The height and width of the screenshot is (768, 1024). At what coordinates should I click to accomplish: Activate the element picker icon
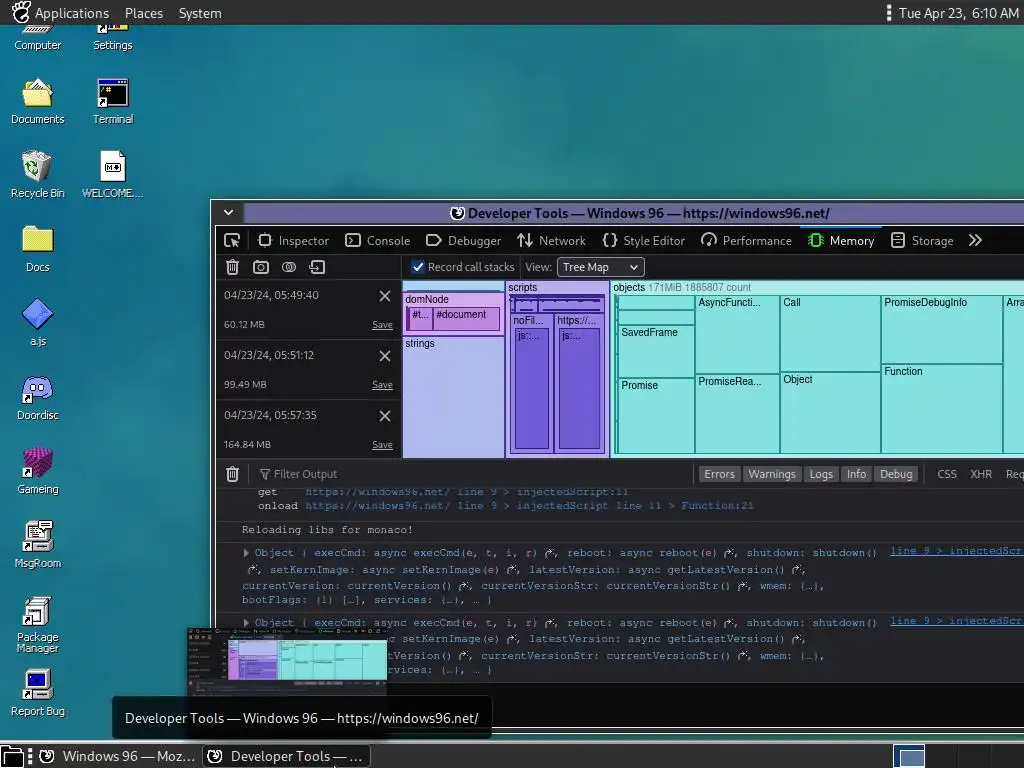(x=232, y=240)
